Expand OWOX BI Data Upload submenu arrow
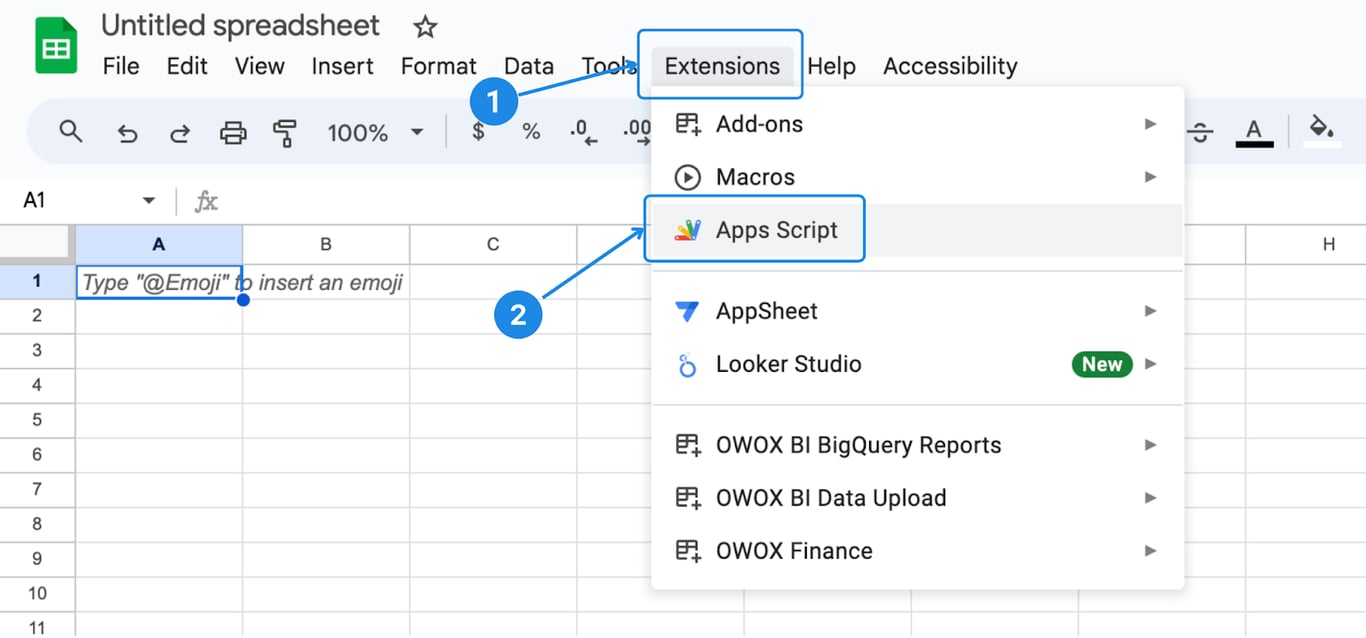Viewport: 1366px width, 638px height. click(1151, 498)
